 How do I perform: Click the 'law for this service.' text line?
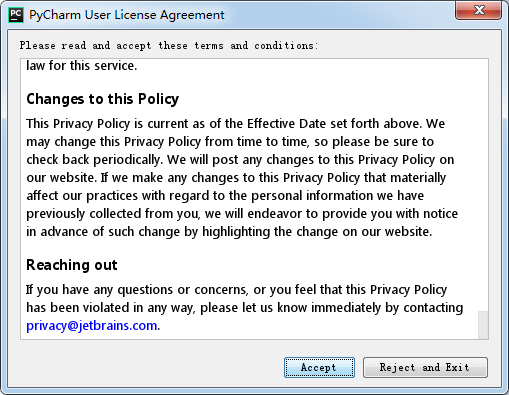pos(82,66)
